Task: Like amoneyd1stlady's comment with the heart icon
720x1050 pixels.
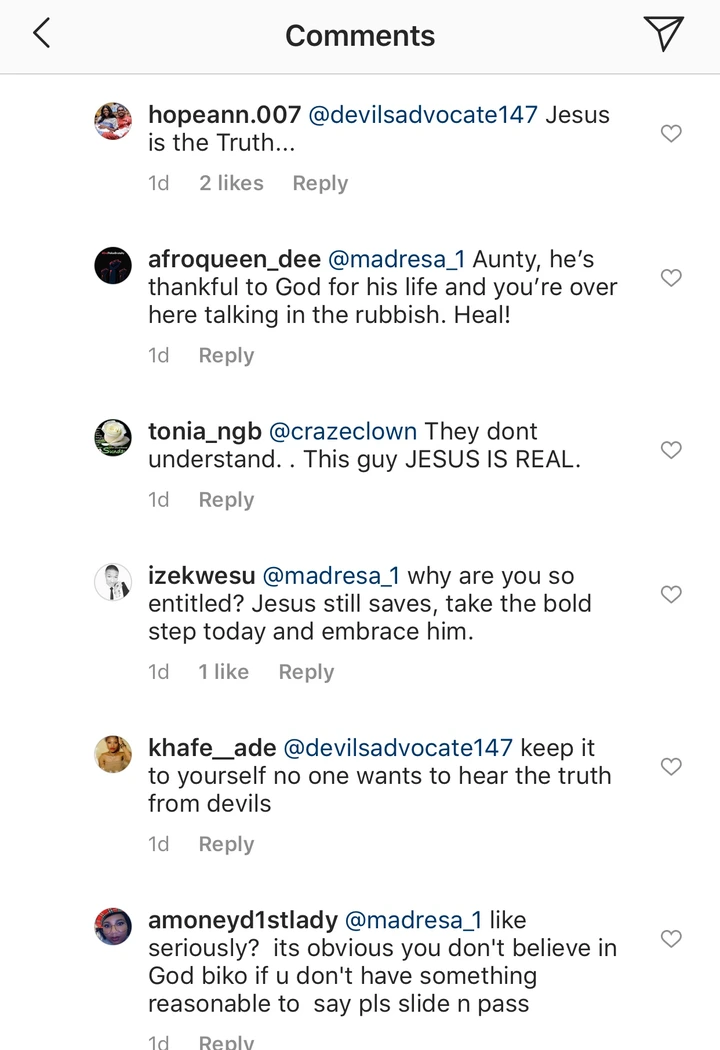Action: click(672, 939)
